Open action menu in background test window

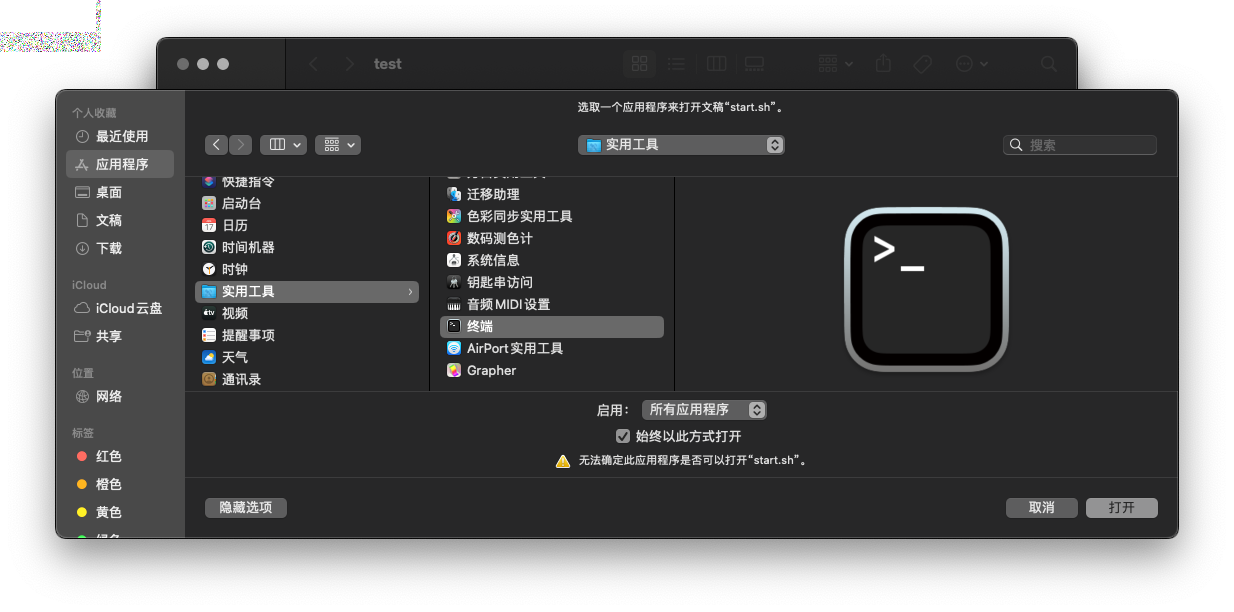coord(972,63)
